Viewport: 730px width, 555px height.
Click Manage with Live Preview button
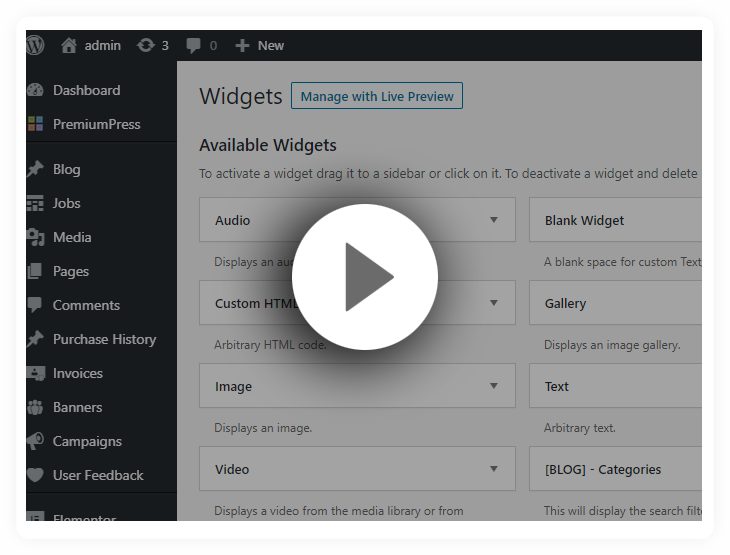click(377, 96)
